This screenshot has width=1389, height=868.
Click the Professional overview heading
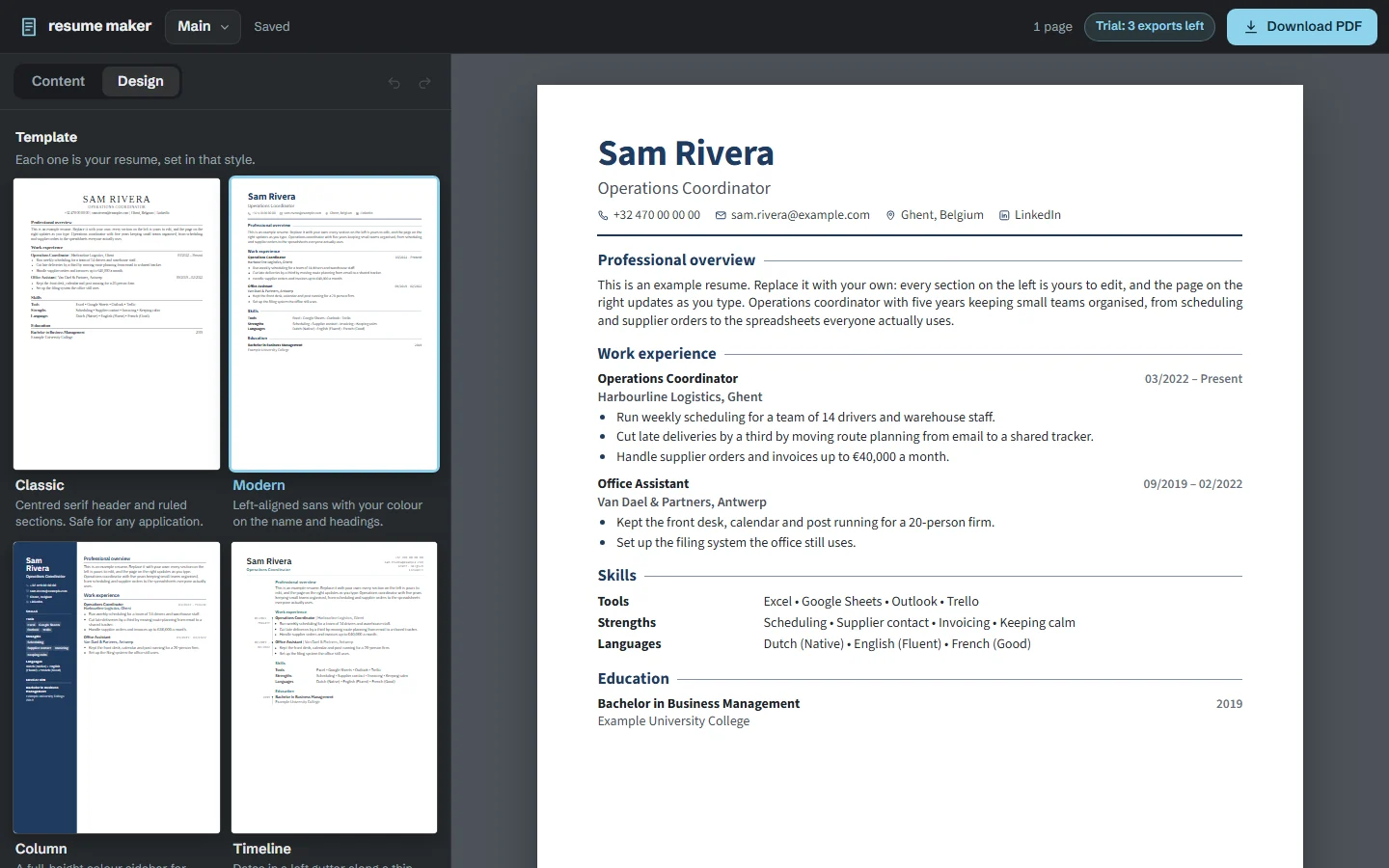pyautogui.click(x=676, y=260)
